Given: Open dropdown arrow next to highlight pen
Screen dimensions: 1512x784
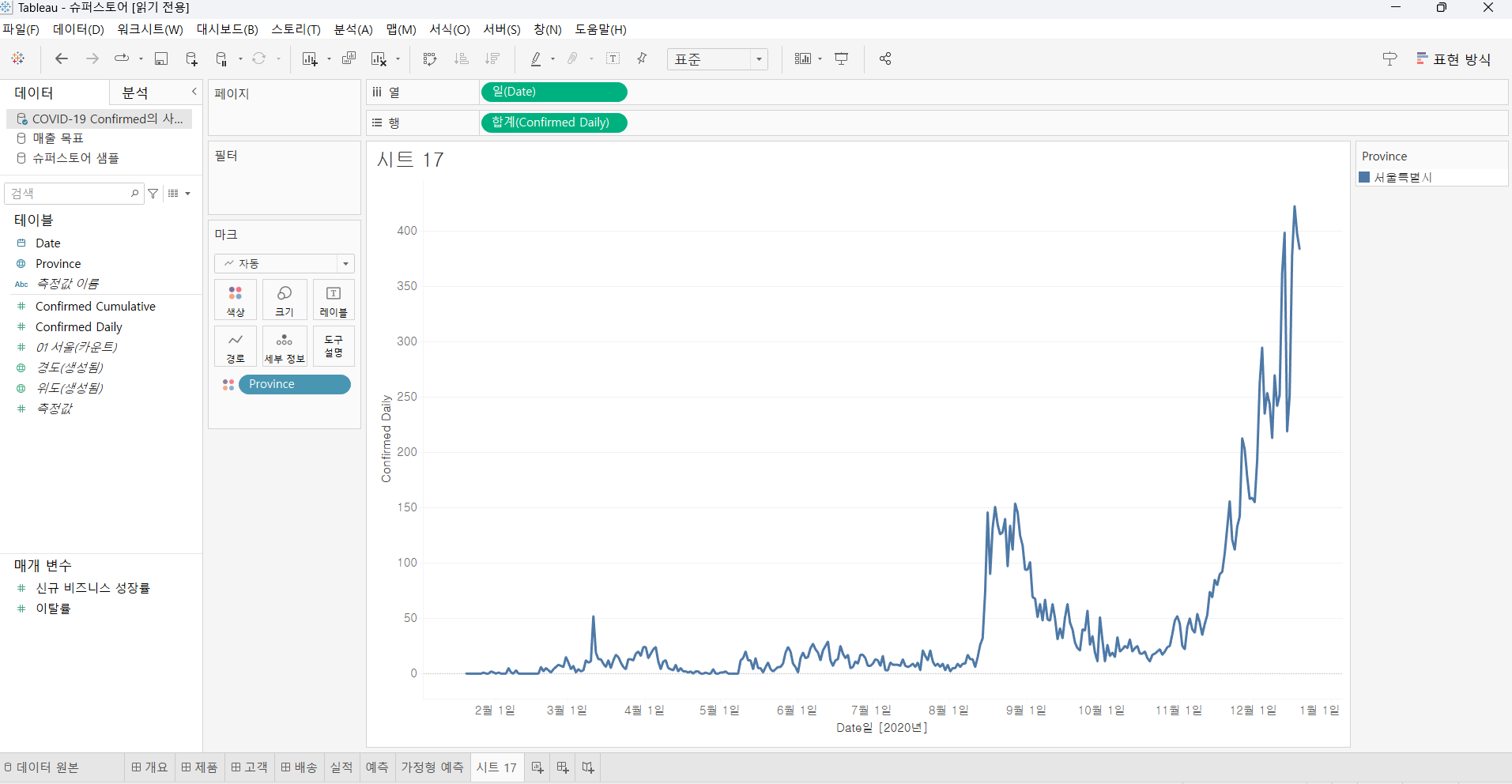Looking at the screenshot, I should [x=552, y=59].
